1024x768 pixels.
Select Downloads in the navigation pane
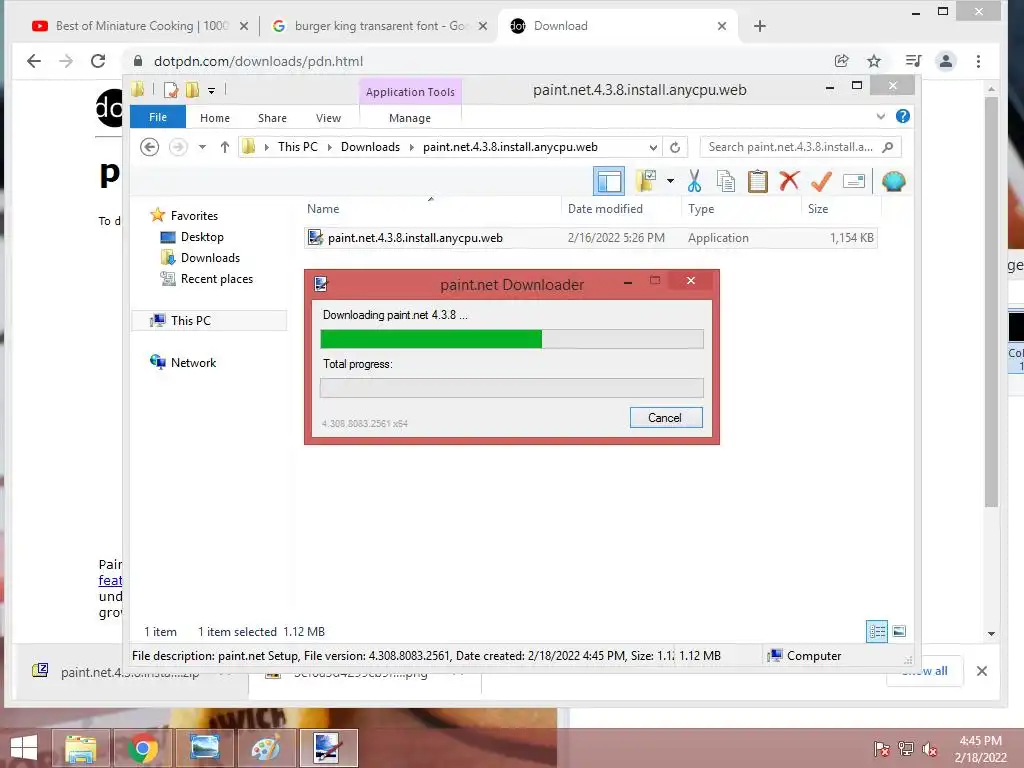[x=210, y=258]
